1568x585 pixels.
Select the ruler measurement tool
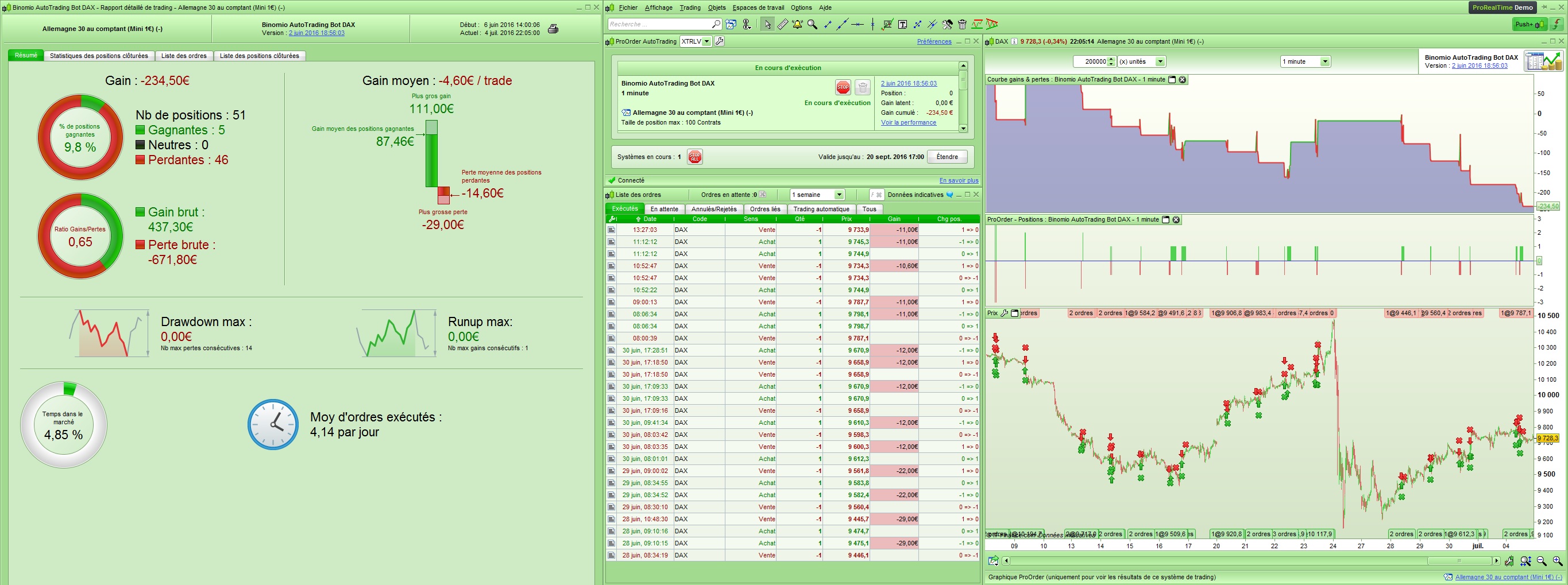pos(782,24)
